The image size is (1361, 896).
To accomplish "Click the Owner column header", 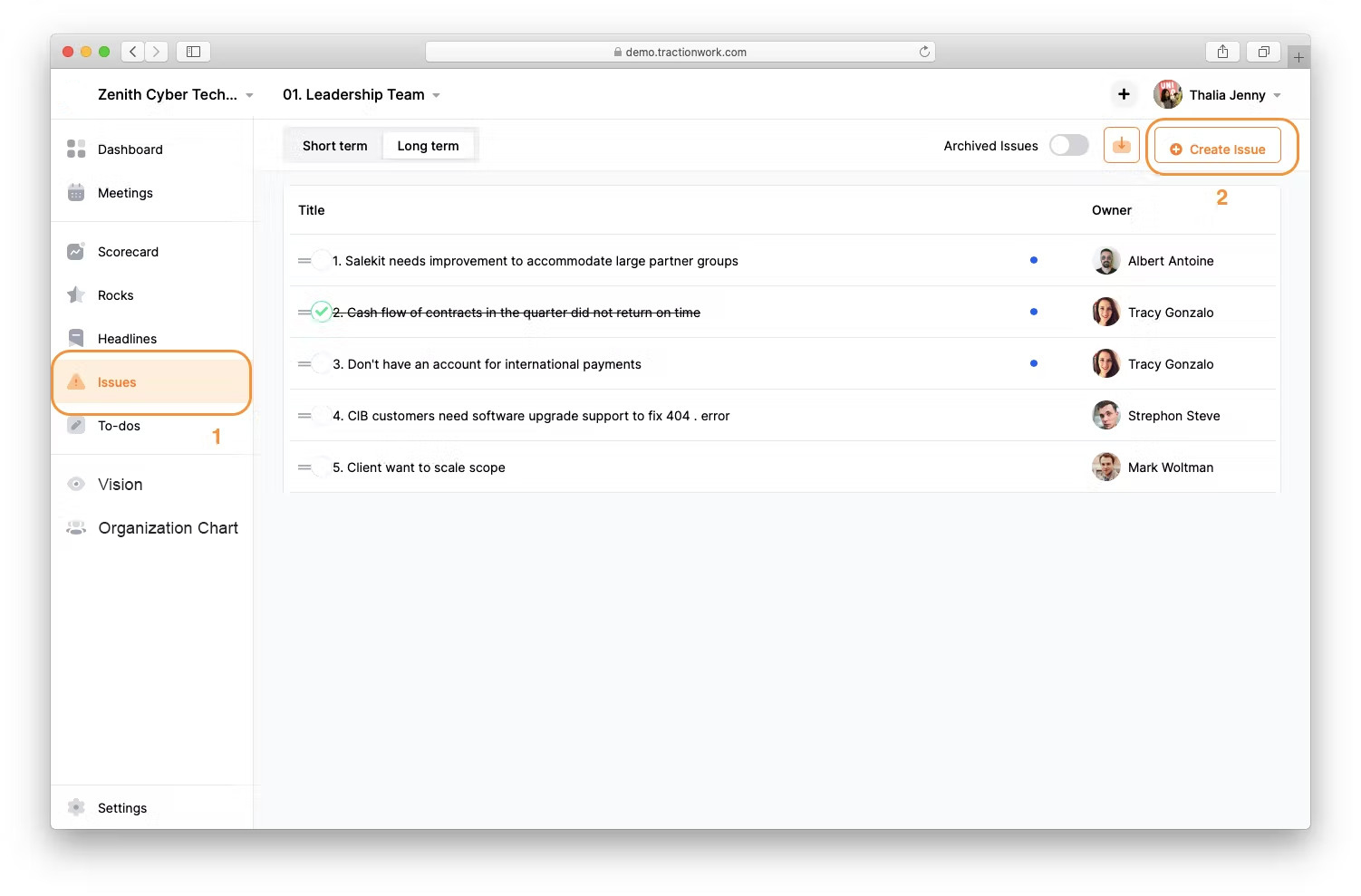I will [1112, 210].
